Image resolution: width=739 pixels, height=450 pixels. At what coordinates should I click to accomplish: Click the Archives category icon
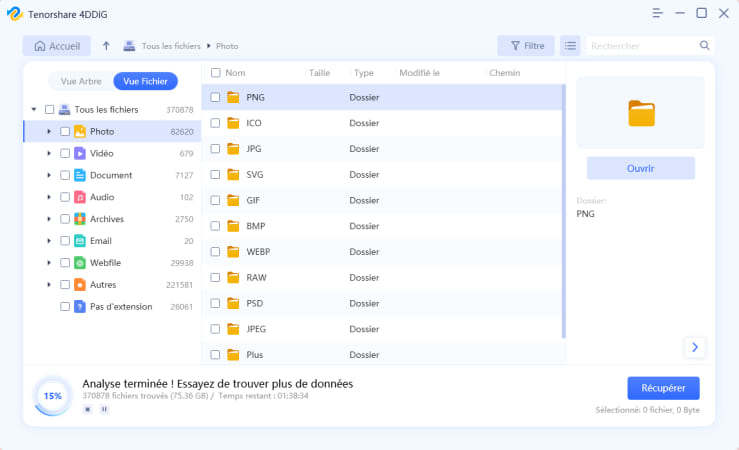coord(80,219)
